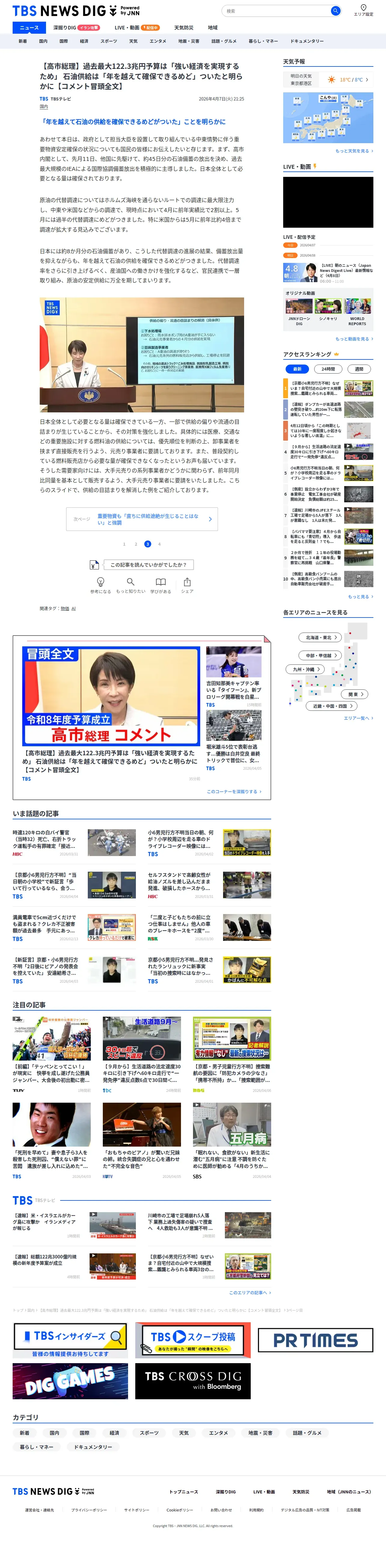This screenshot has width=386, height=1568.
Task: Open the WORLD REPORTS original video thumbnail
Action: [357, 306]
